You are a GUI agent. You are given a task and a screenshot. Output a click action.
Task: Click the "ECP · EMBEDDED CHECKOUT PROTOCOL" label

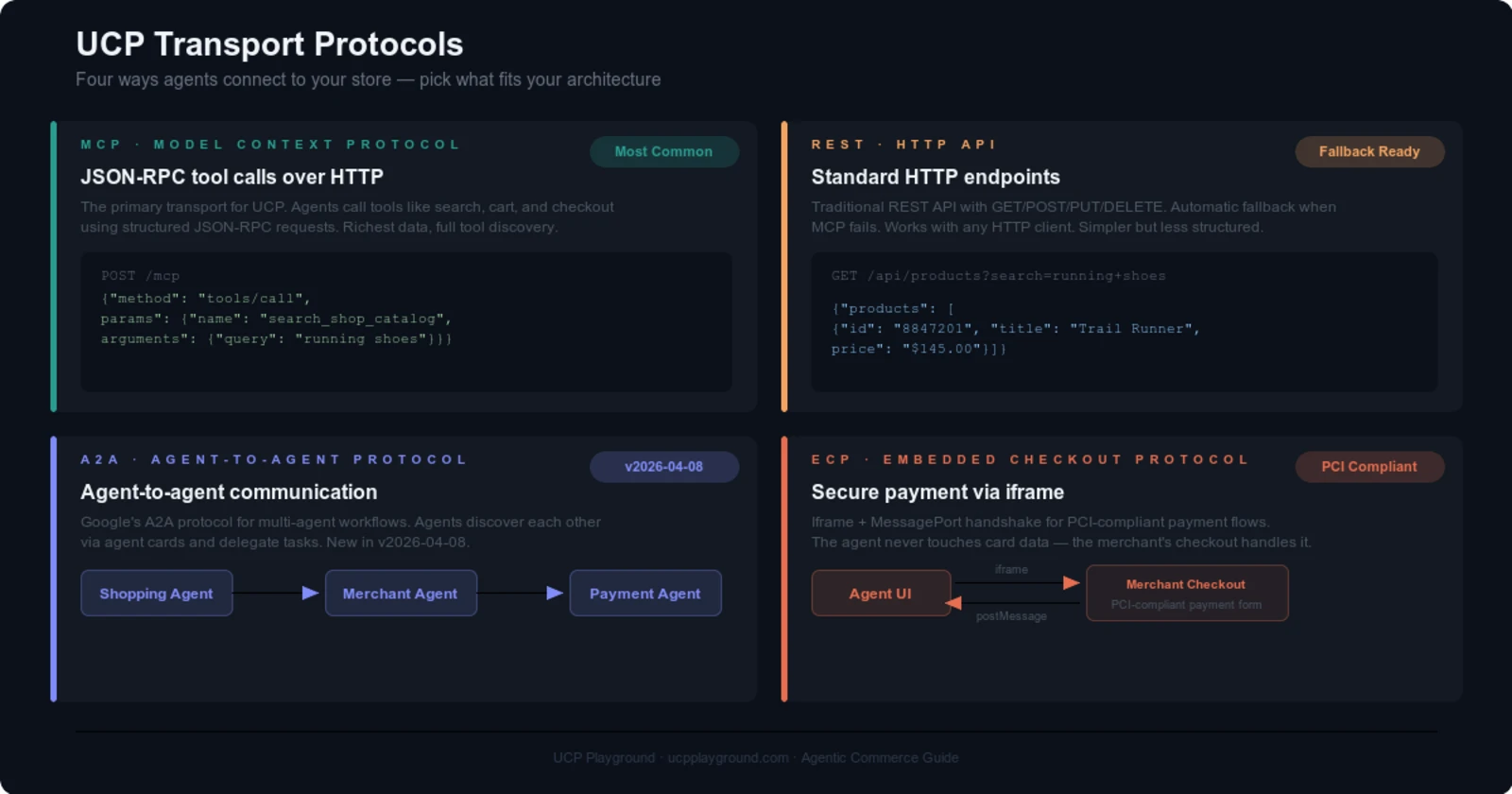1030,459
